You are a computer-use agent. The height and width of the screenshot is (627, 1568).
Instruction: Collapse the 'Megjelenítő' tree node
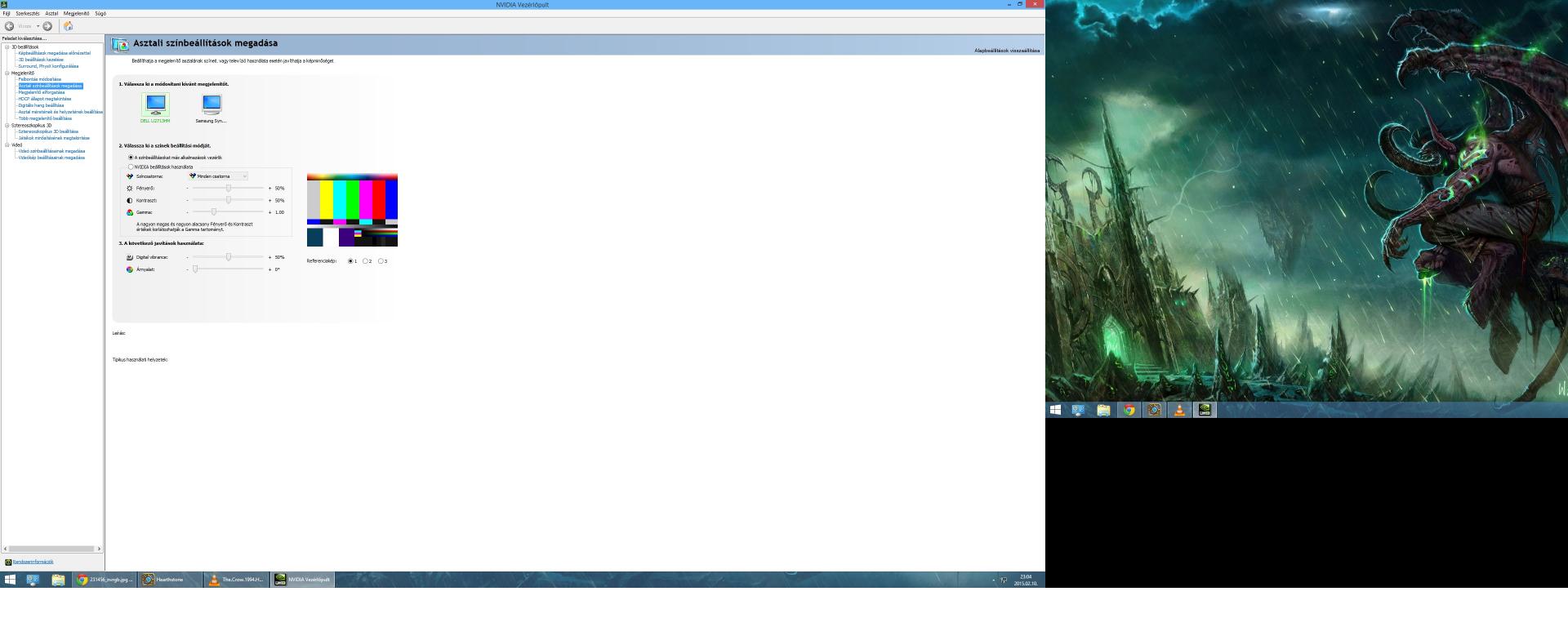(x=7, y=73)
